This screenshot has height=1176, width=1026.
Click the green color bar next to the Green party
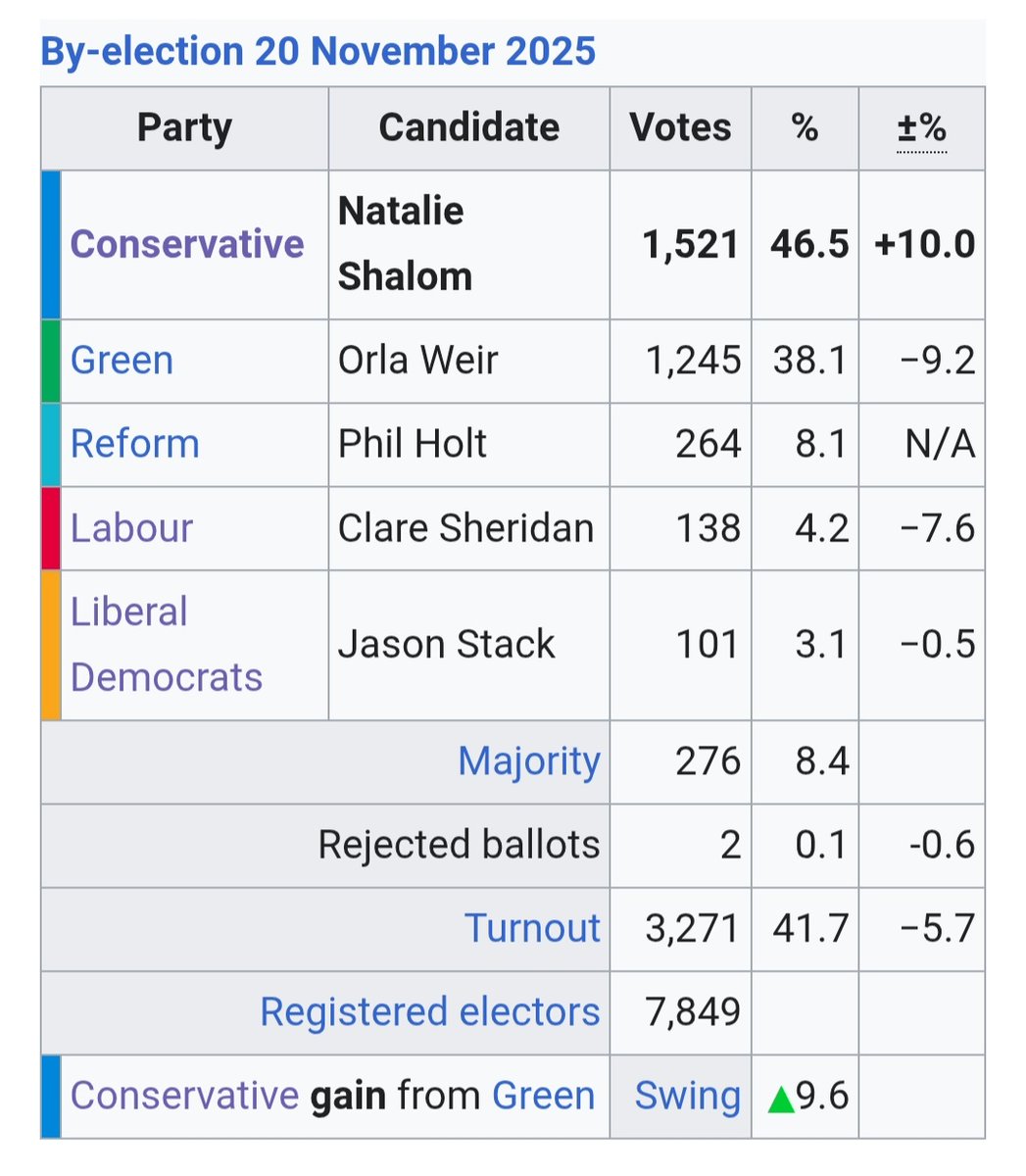51,361
